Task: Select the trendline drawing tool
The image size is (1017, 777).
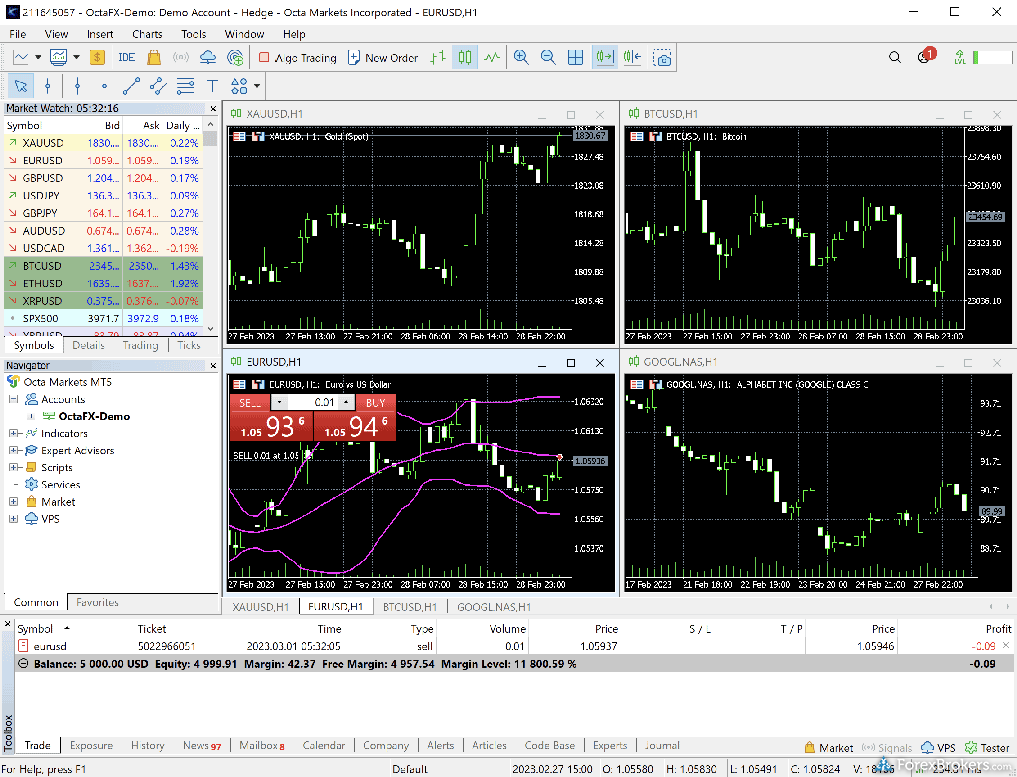Action: 132,86
